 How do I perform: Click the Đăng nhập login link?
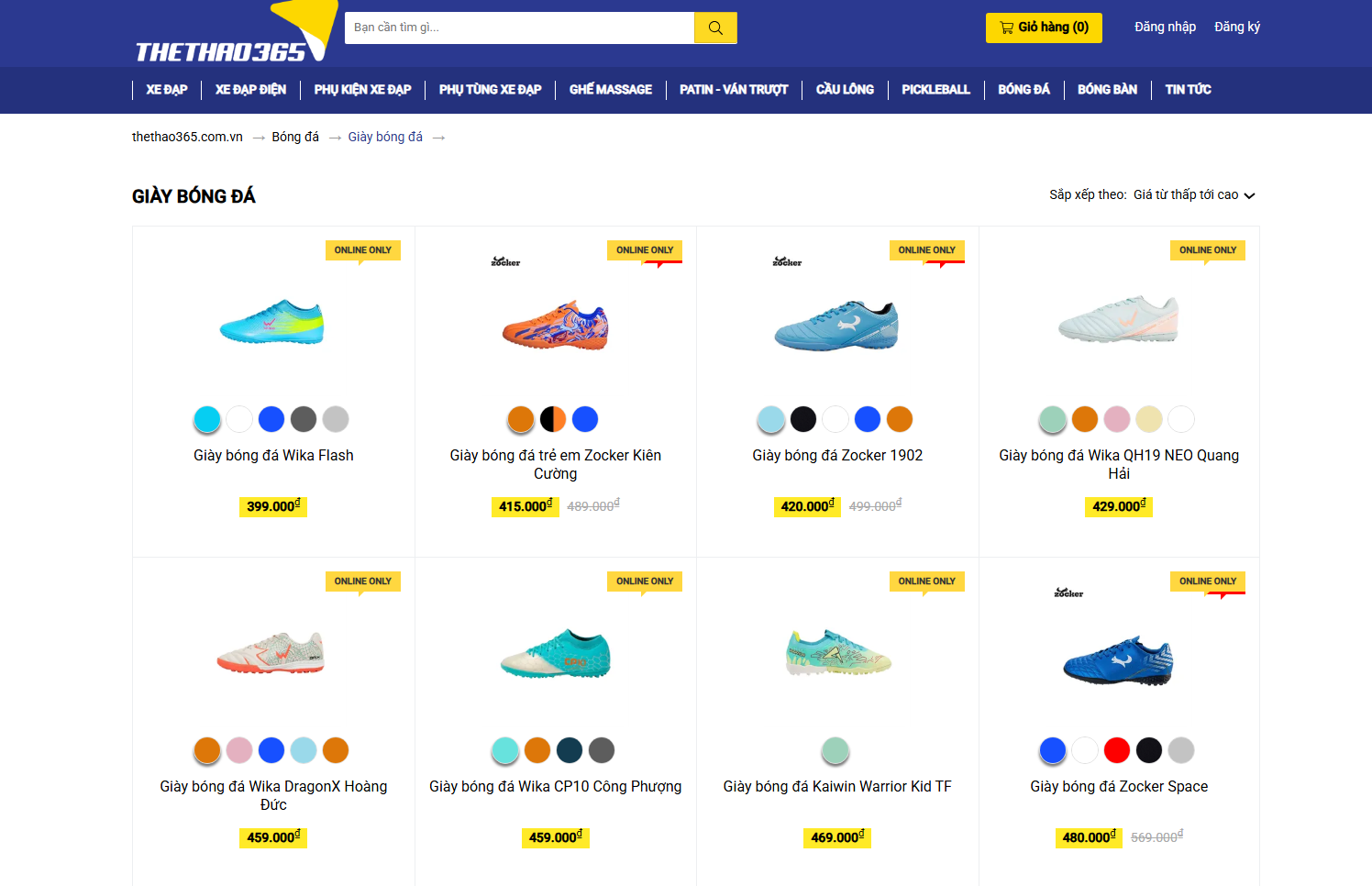[x=1165, y=28]
